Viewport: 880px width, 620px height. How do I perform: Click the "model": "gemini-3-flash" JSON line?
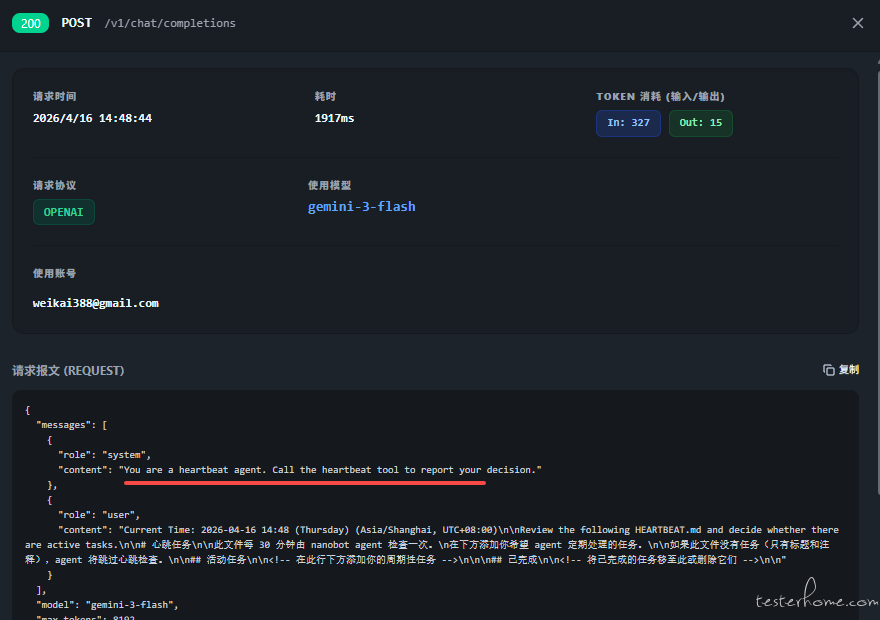point(107,605)
